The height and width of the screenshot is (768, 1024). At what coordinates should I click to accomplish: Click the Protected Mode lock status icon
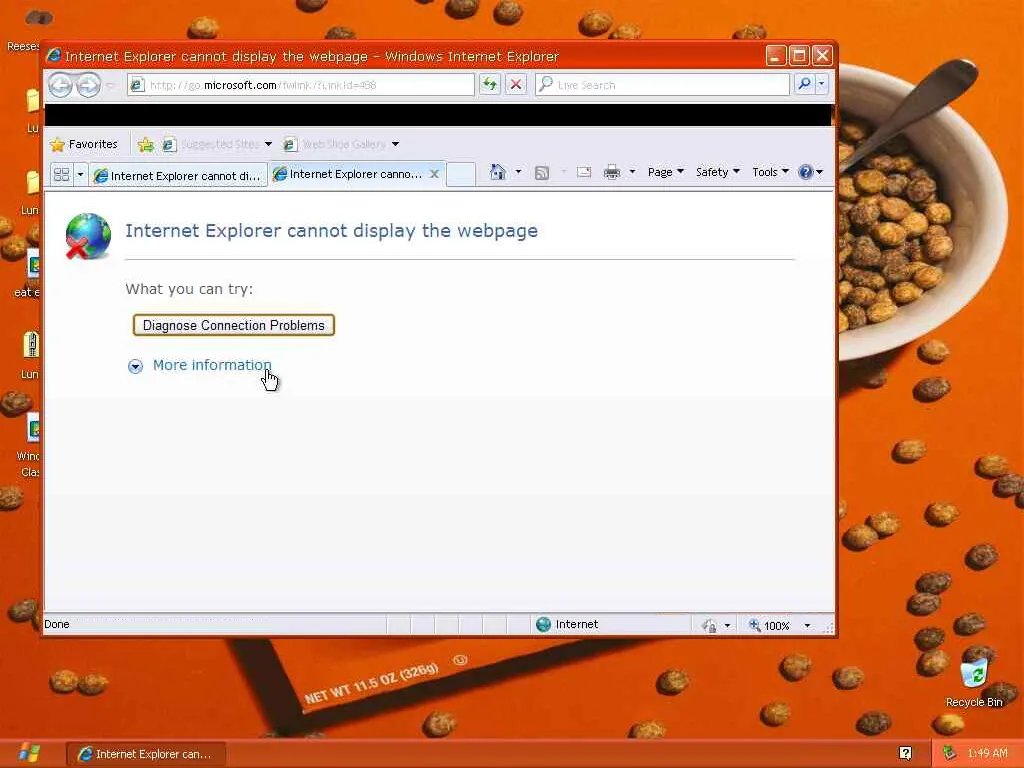click(x=709, y=626)
